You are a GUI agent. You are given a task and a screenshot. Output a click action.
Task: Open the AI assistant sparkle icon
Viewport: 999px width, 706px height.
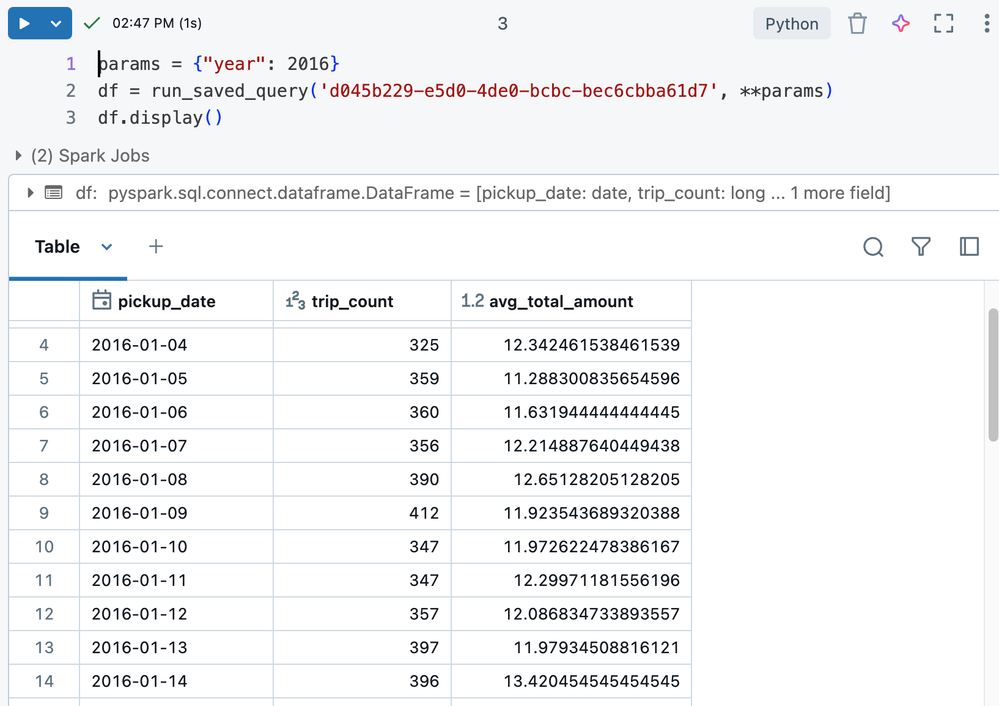tap(900, 24)
